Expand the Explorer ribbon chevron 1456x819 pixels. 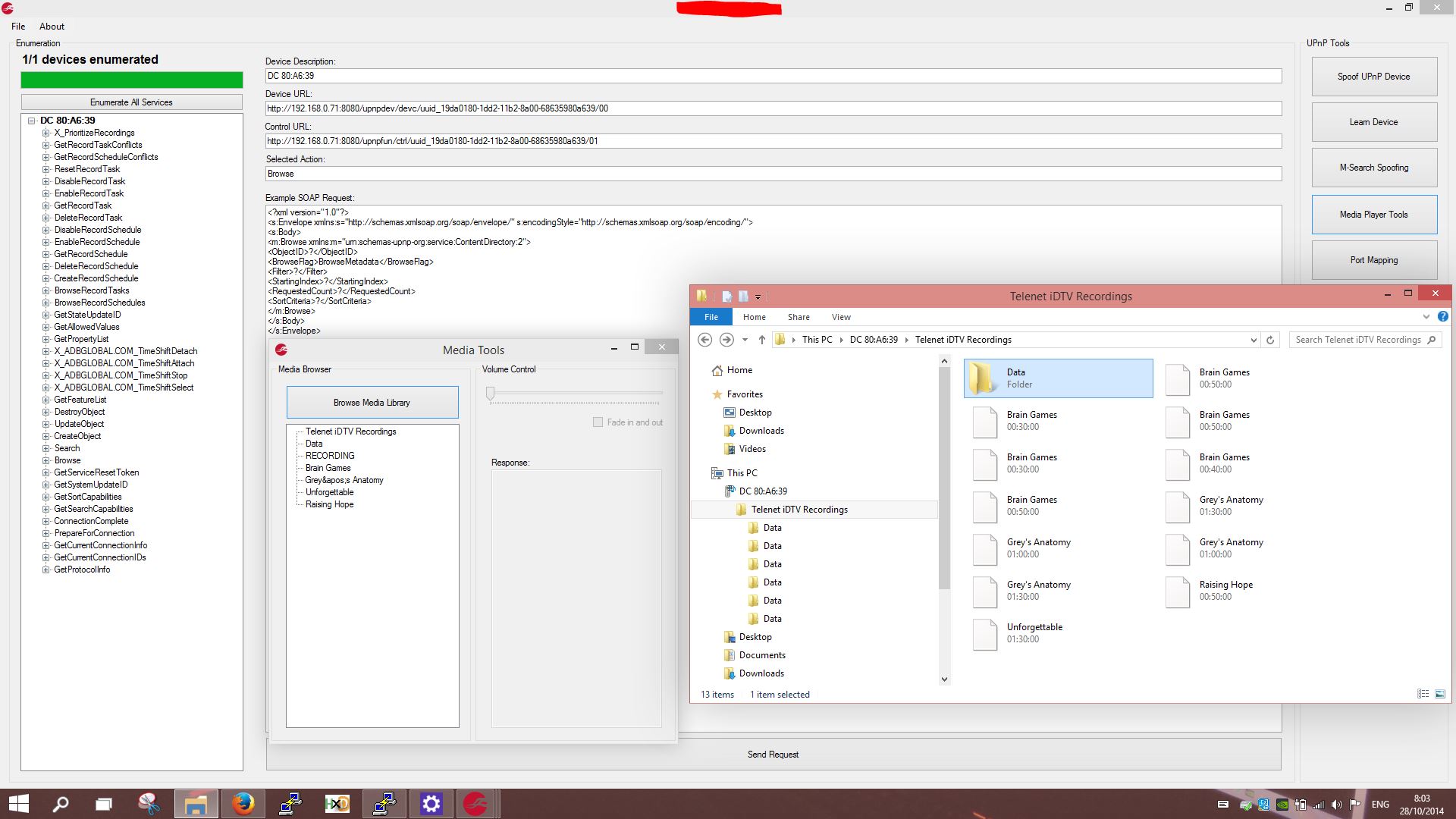[1426, 316]
